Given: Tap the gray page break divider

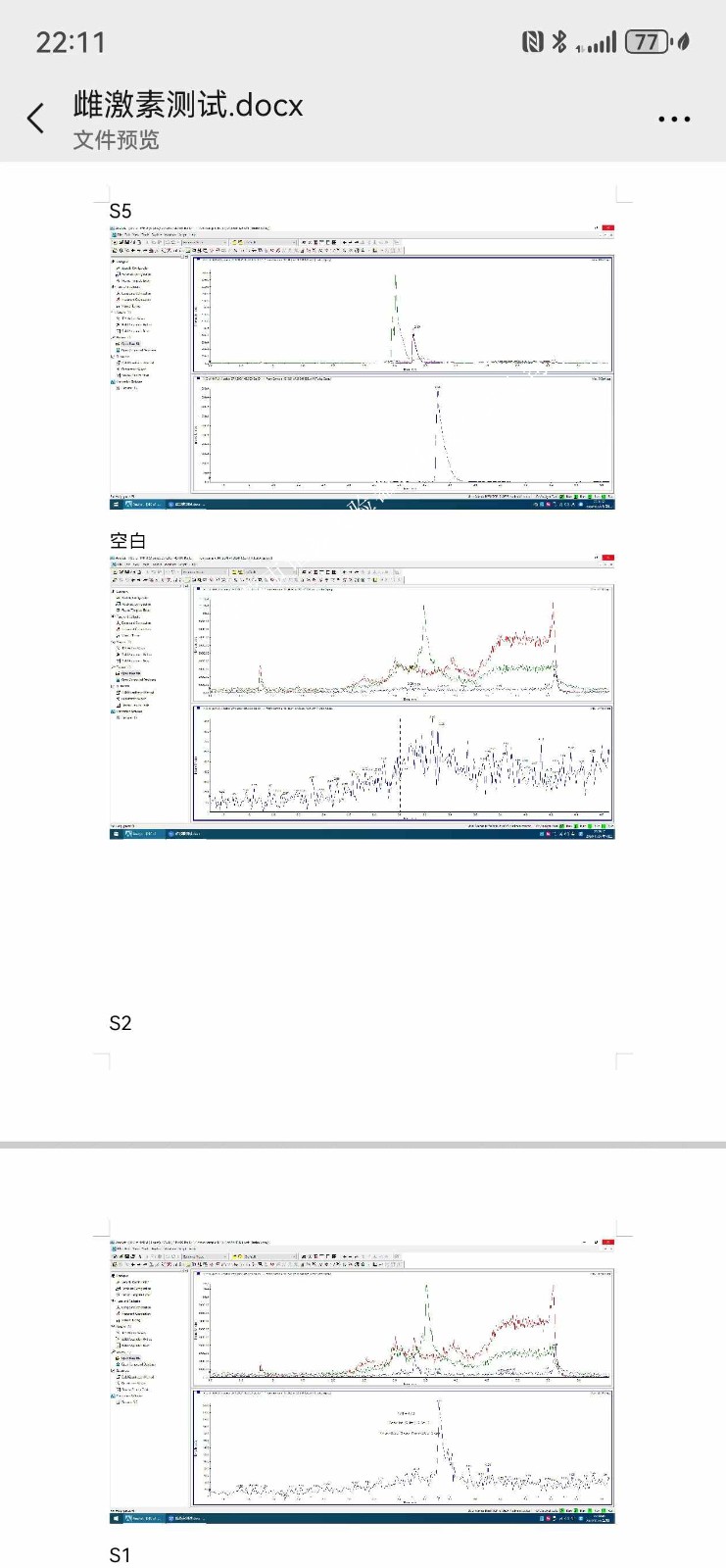Looking at the screenshot, I should [363, 1144].
